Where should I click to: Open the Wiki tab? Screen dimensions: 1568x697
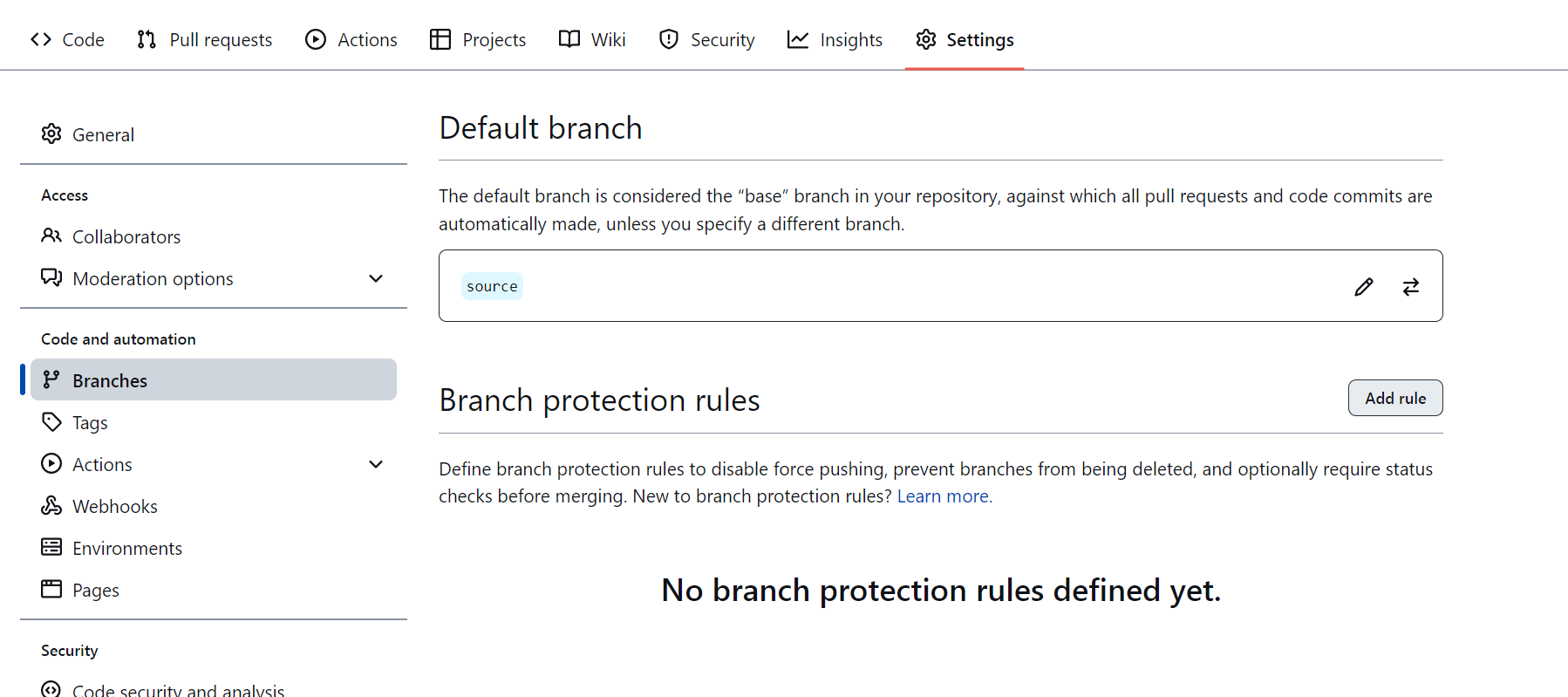[592, 39]
